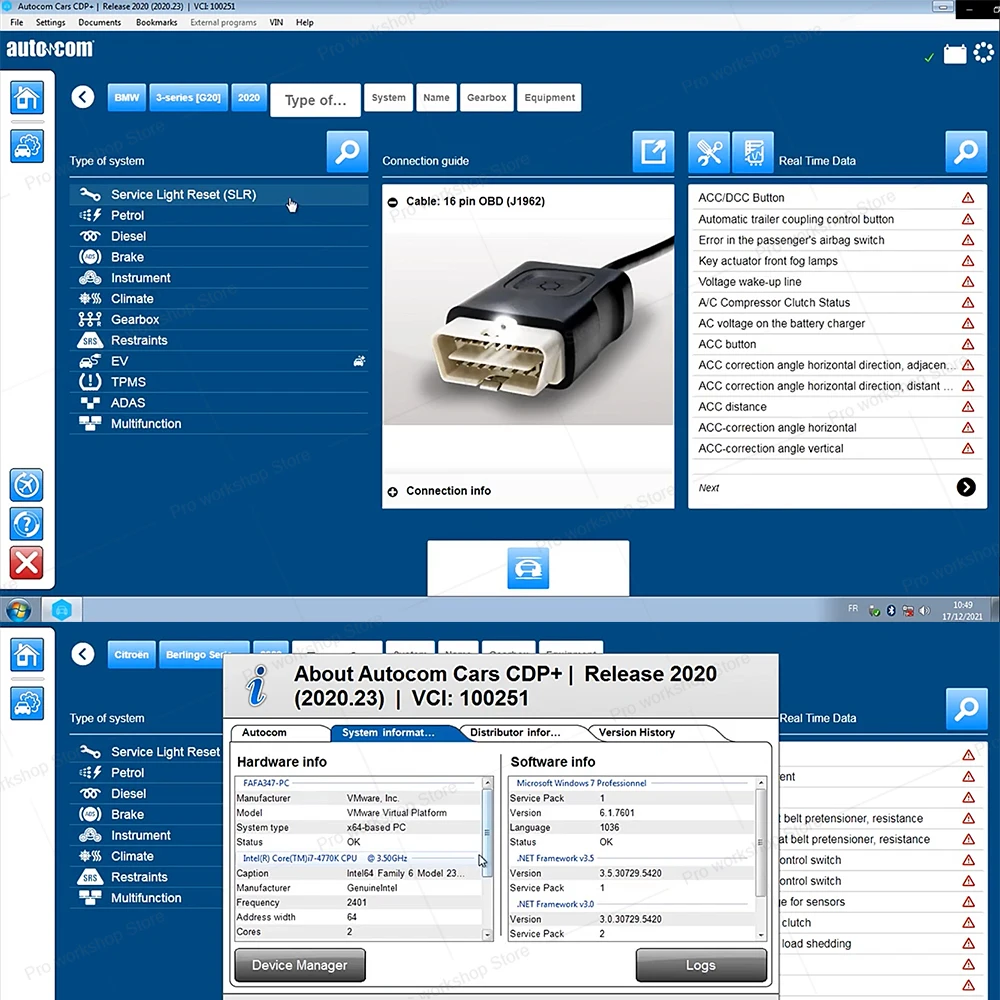Image resolution: width=1000 pixels, height=1000 pixels.
Task: Click the car icon in bottom center panel
Action: click(x=528, y=568)
